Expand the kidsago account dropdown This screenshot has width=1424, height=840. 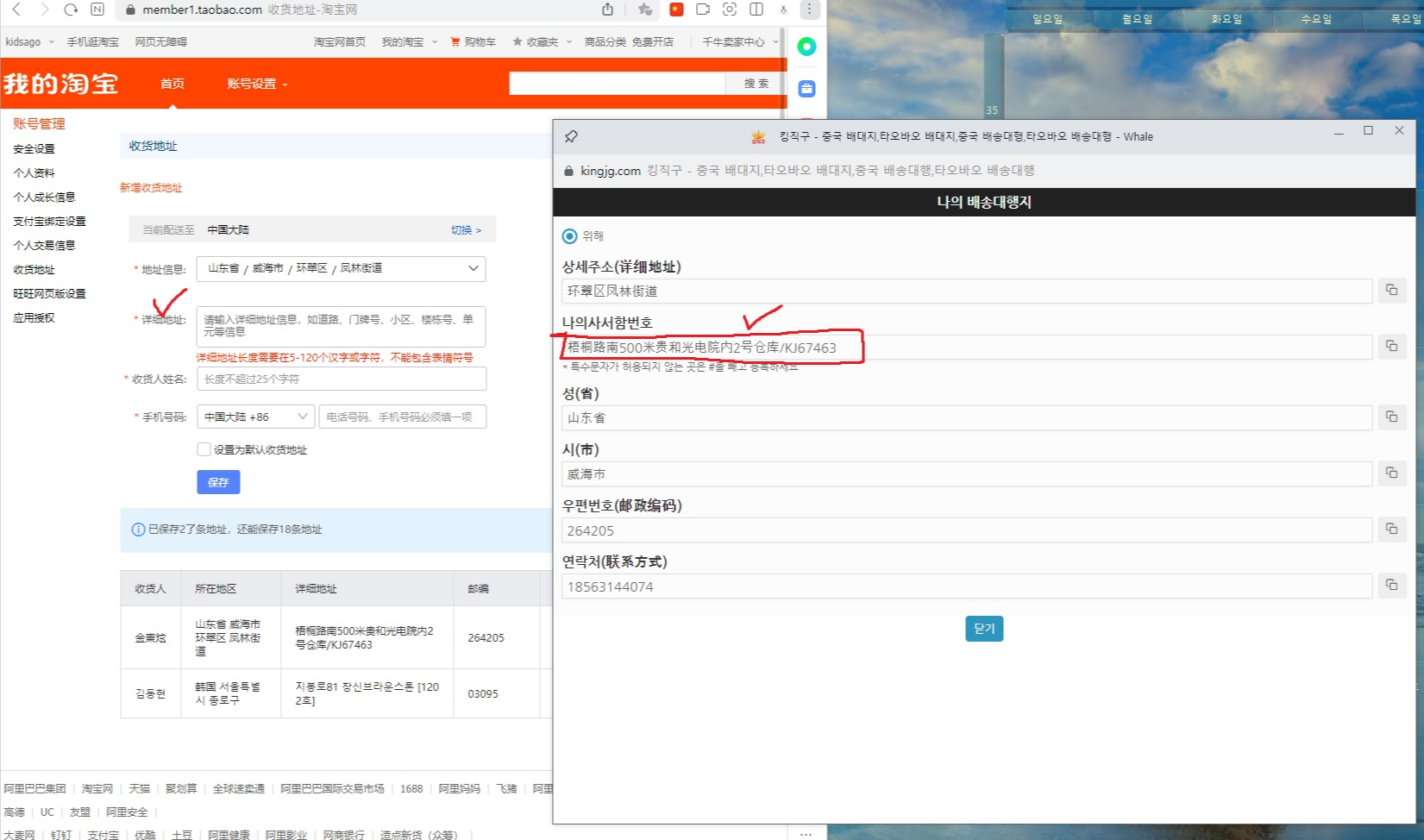(51, 41)
